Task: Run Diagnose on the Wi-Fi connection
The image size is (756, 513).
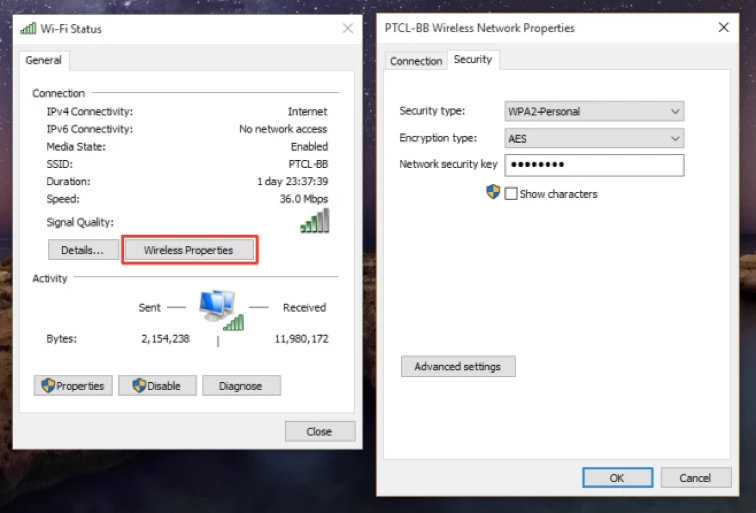Action: (241, 386)
